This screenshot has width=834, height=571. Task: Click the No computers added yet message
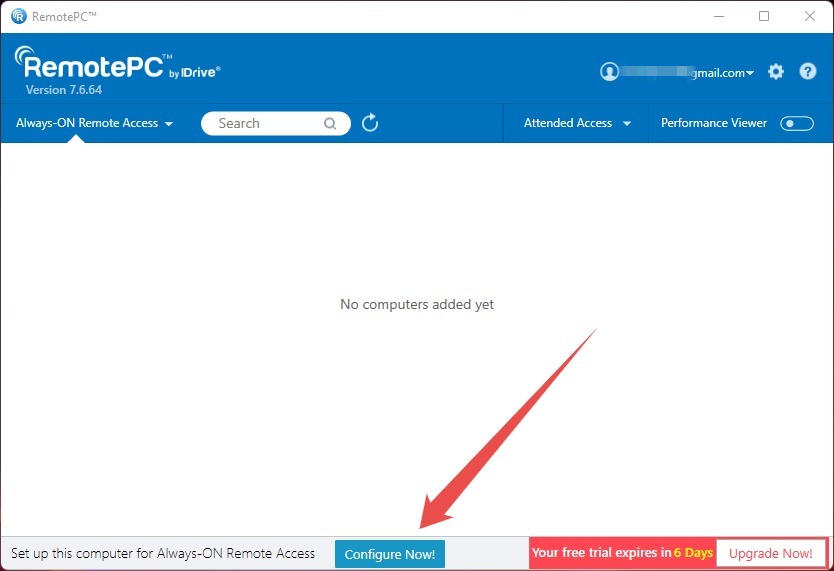pos(417,304)
